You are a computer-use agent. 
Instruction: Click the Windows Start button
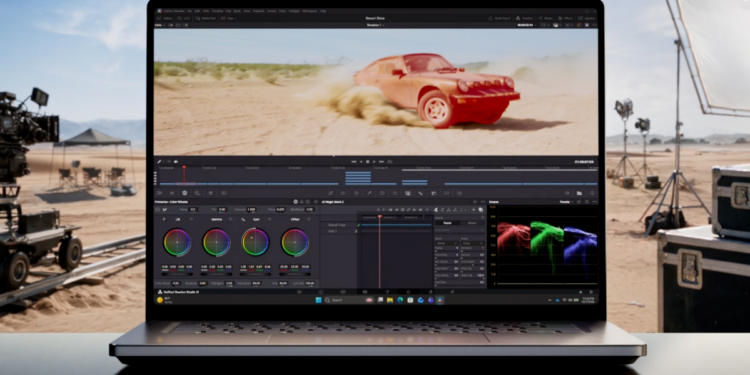coord(319,300)
